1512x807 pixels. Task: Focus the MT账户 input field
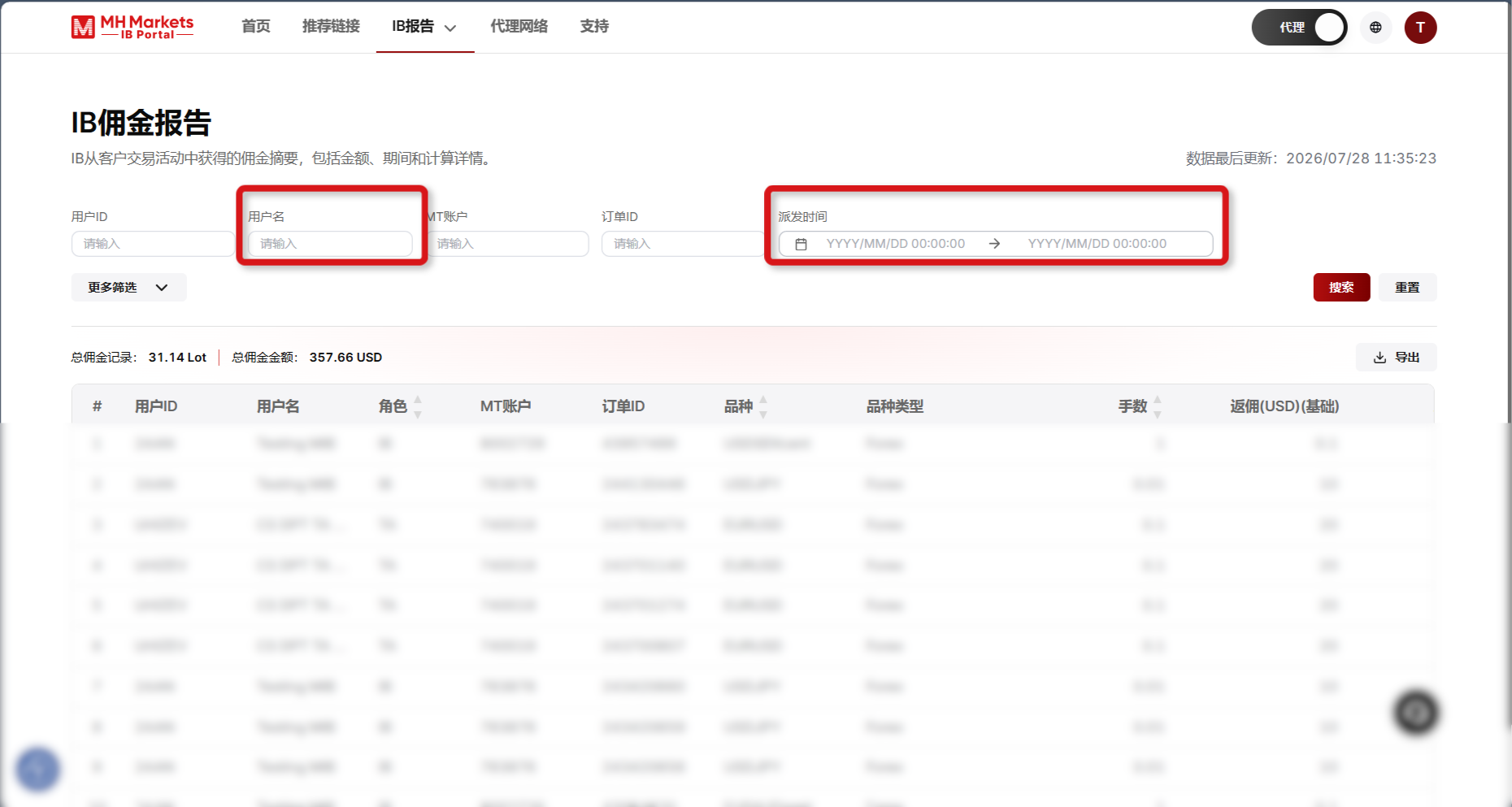[507, 244]
